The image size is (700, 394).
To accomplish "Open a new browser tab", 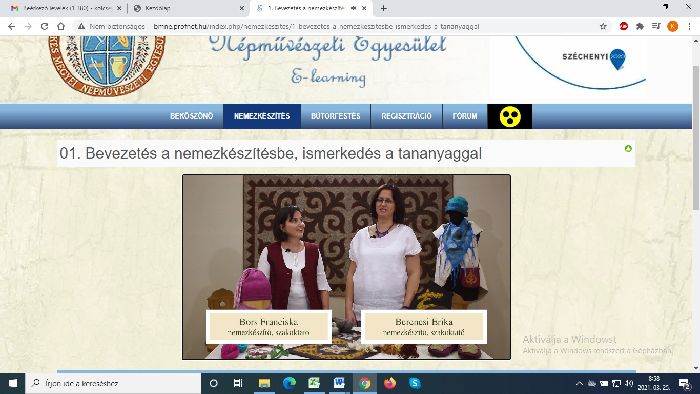I will coord(383,8).
